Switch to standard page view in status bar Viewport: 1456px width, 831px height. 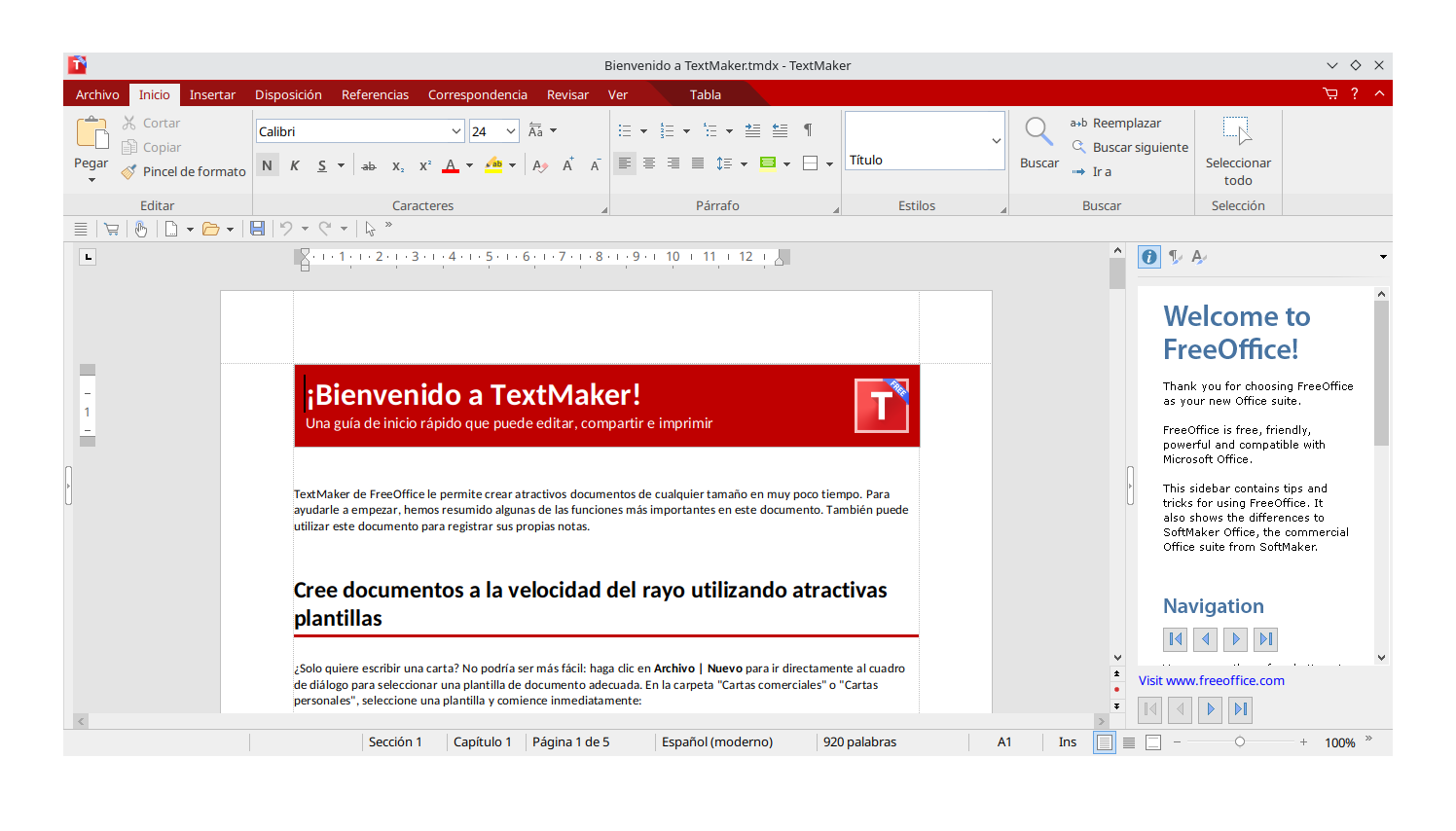tap(1105, 742)
